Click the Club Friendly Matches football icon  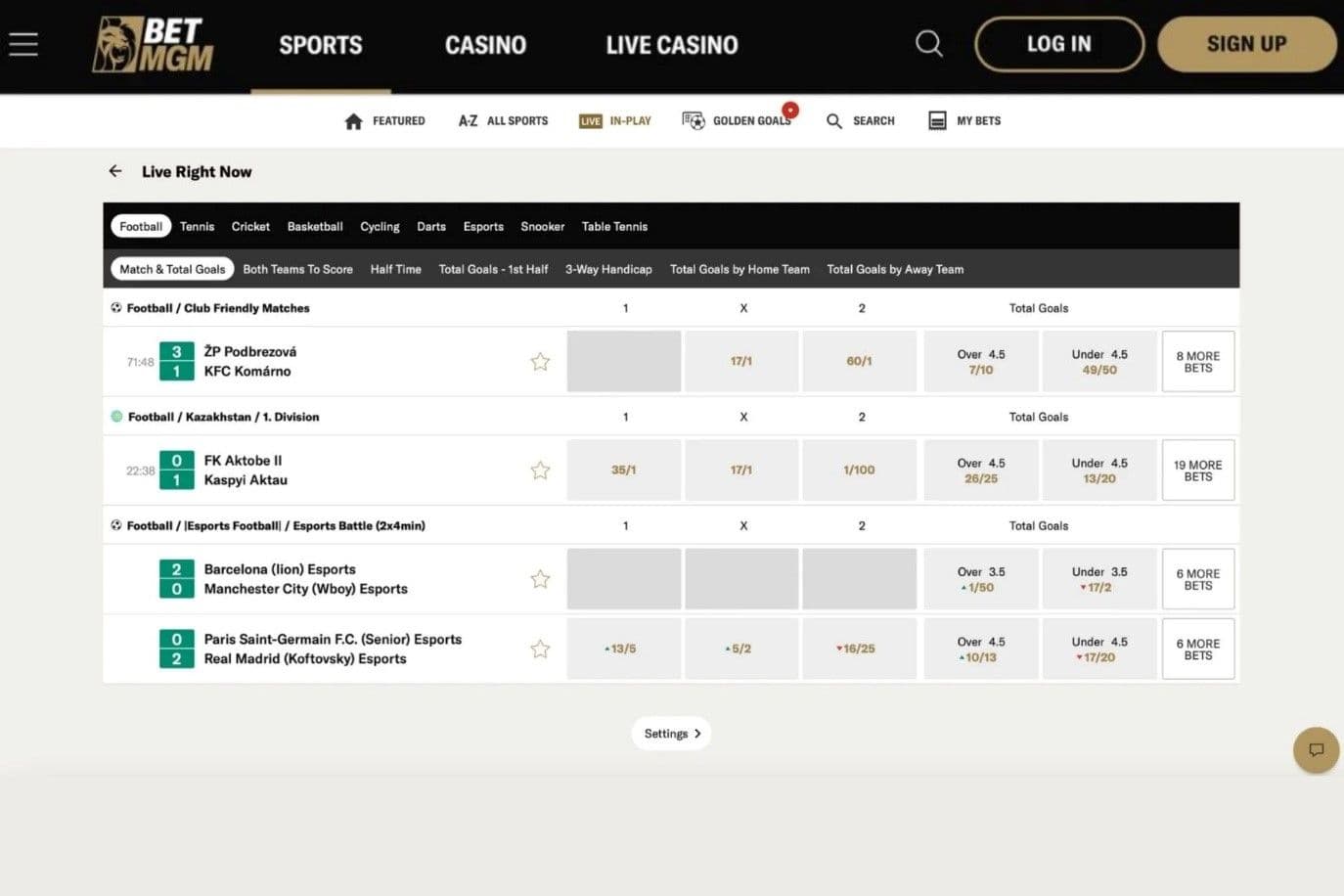[116, 308]
